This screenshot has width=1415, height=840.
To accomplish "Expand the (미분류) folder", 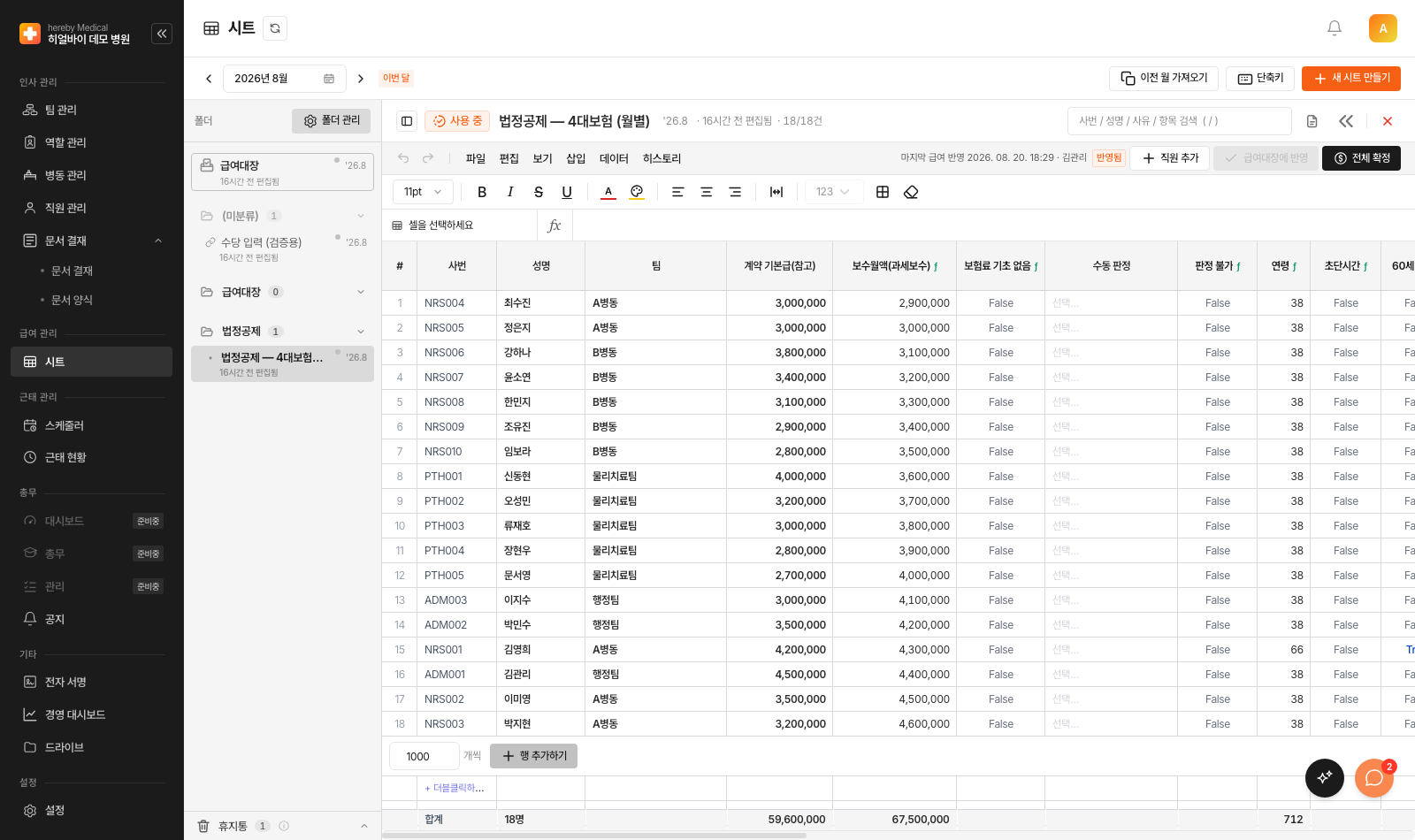I will click(x=361, y=216).
